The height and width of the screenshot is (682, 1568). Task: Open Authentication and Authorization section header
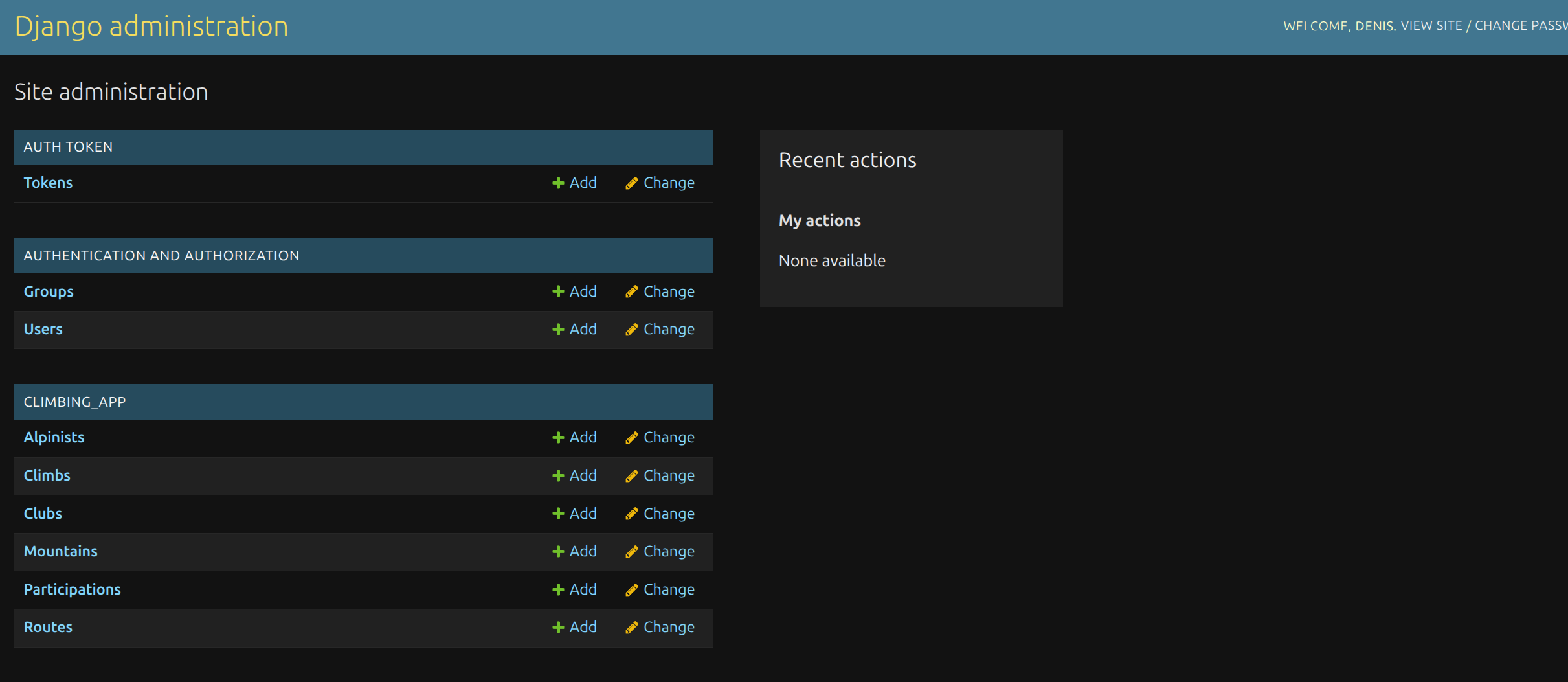pyautogui.click(x=161, y=256)
